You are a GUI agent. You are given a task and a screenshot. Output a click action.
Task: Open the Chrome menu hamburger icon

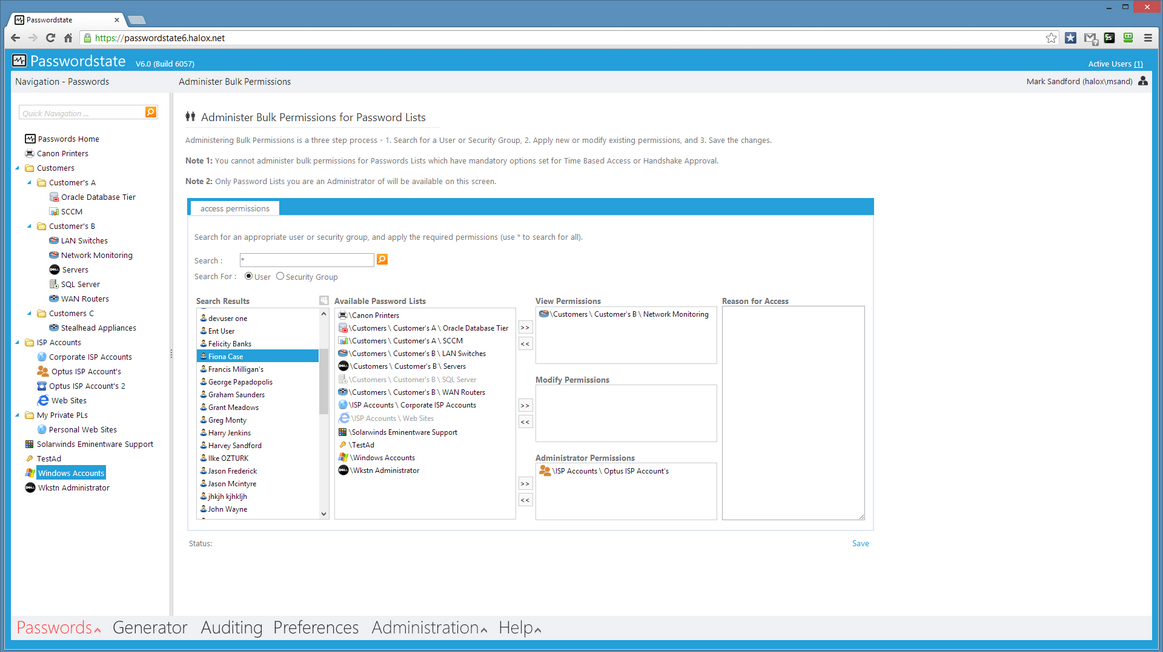tap(1148, 38)
